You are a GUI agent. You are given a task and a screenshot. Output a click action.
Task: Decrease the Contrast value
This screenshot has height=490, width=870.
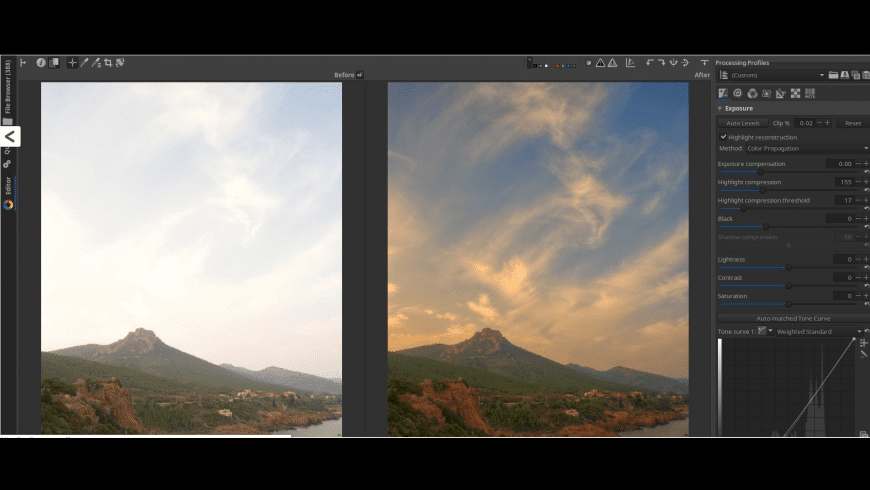coord(858,277)
